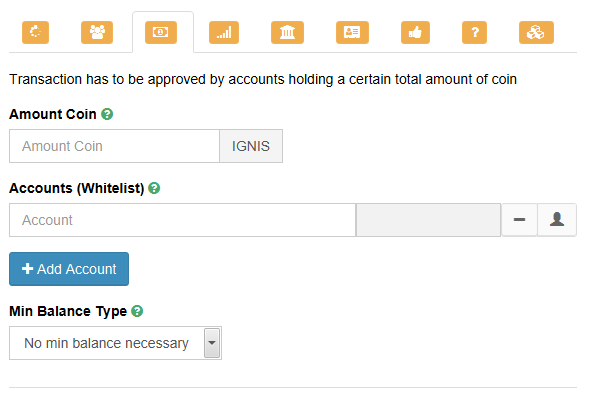
Task: Click the IGNIS currency label addon
Action: (x=251, y=146)
